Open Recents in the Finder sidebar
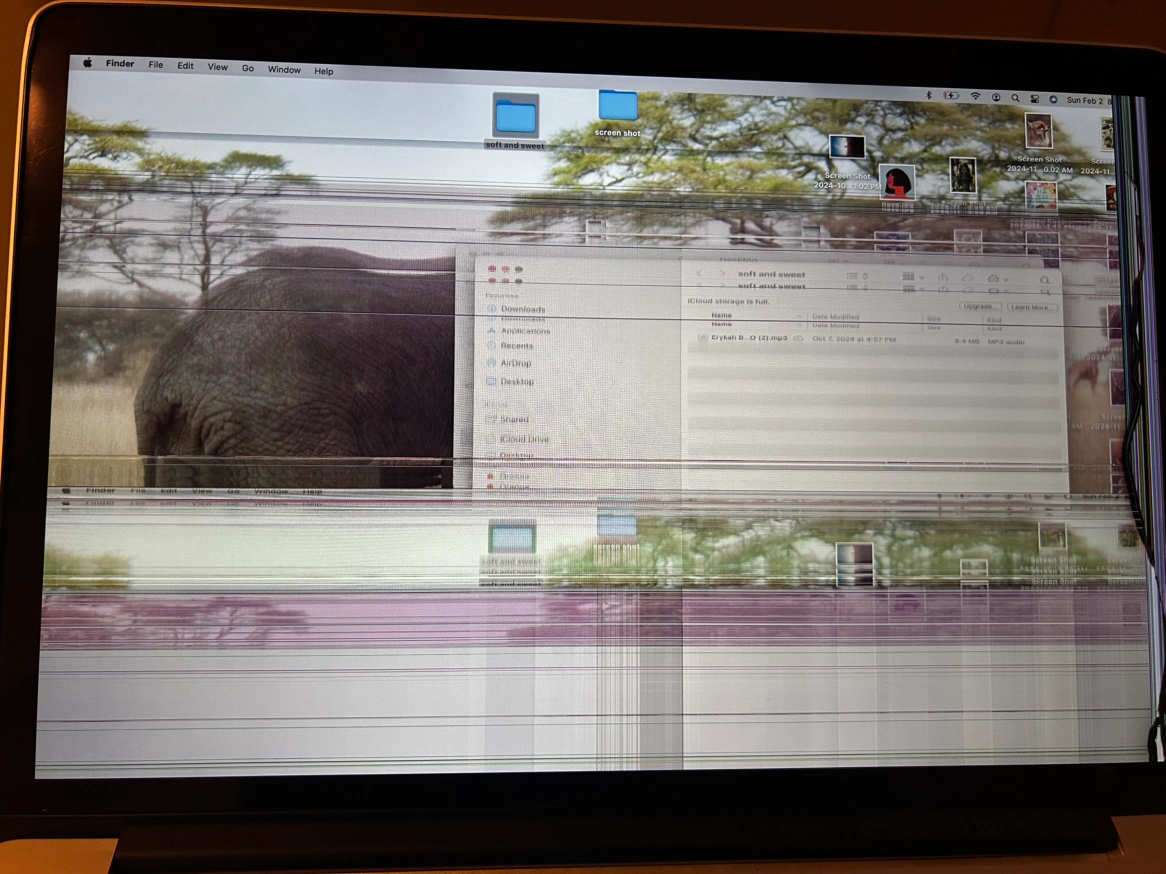Image resolution: width=1166 pixels, height=874 pixels. pyautogui.click(x=509, y=345)
